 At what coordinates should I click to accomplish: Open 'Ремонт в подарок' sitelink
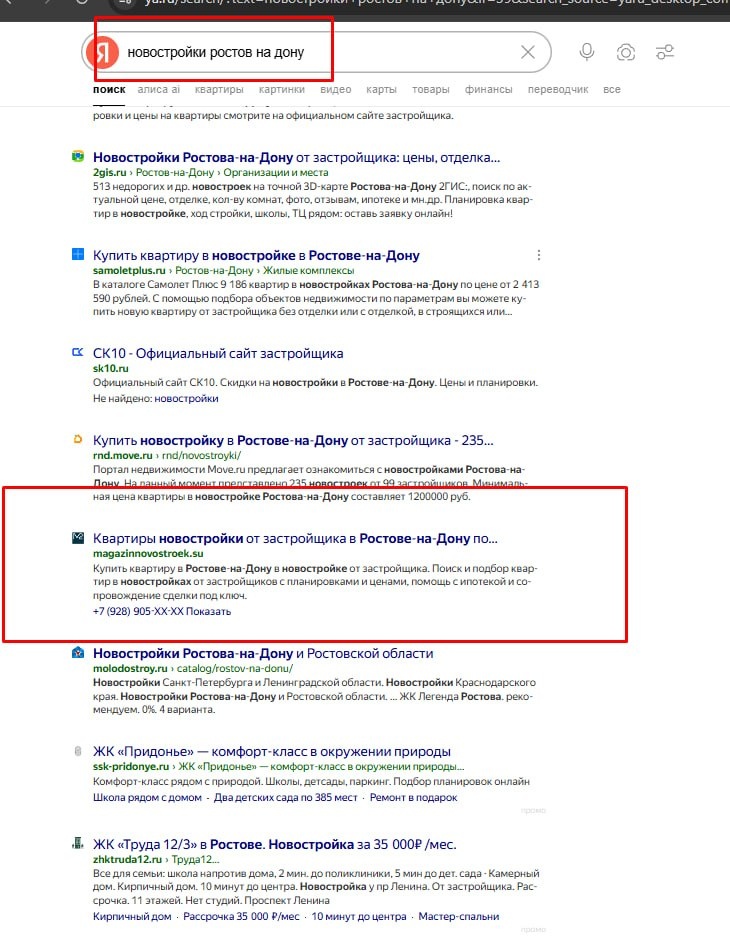(x=413, y=797)
